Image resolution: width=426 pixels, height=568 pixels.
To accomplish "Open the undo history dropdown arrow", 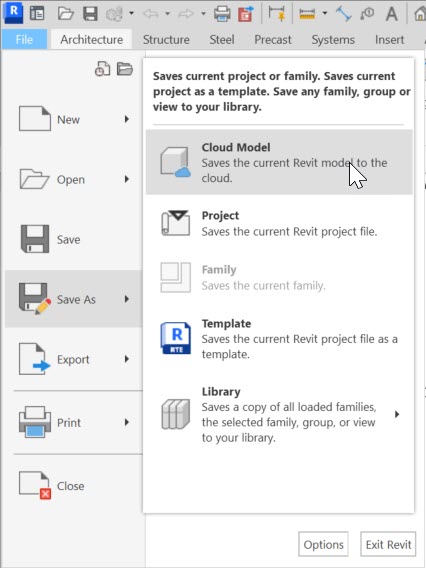I will (167, 14).
